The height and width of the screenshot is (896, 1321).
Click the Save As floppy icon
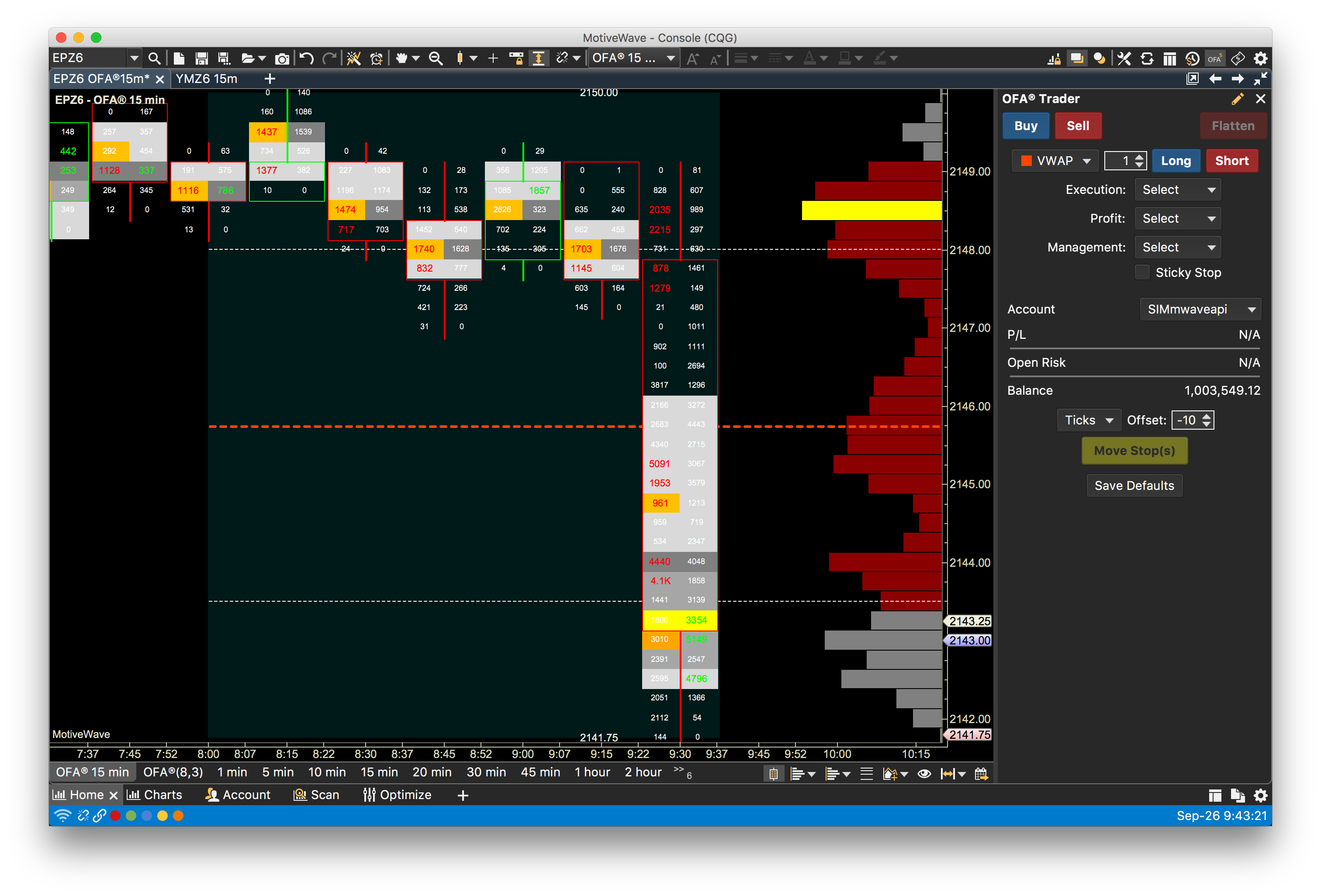tap(224, 58)
